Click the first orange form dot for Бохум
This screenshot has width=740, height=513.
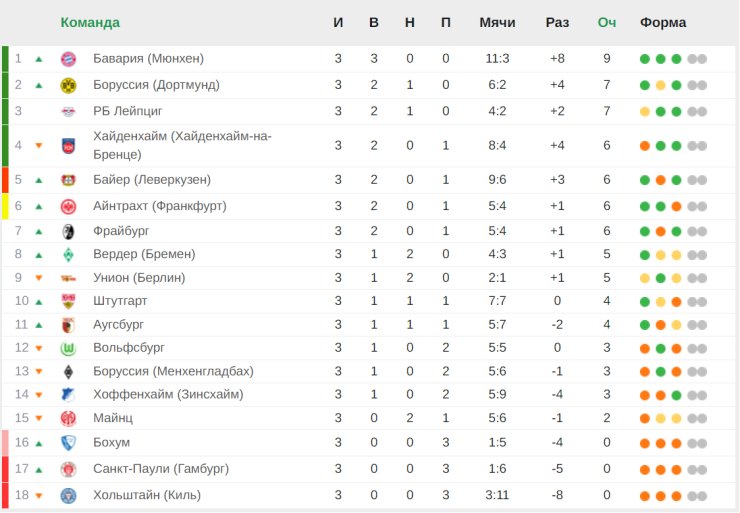click(645, 443)
